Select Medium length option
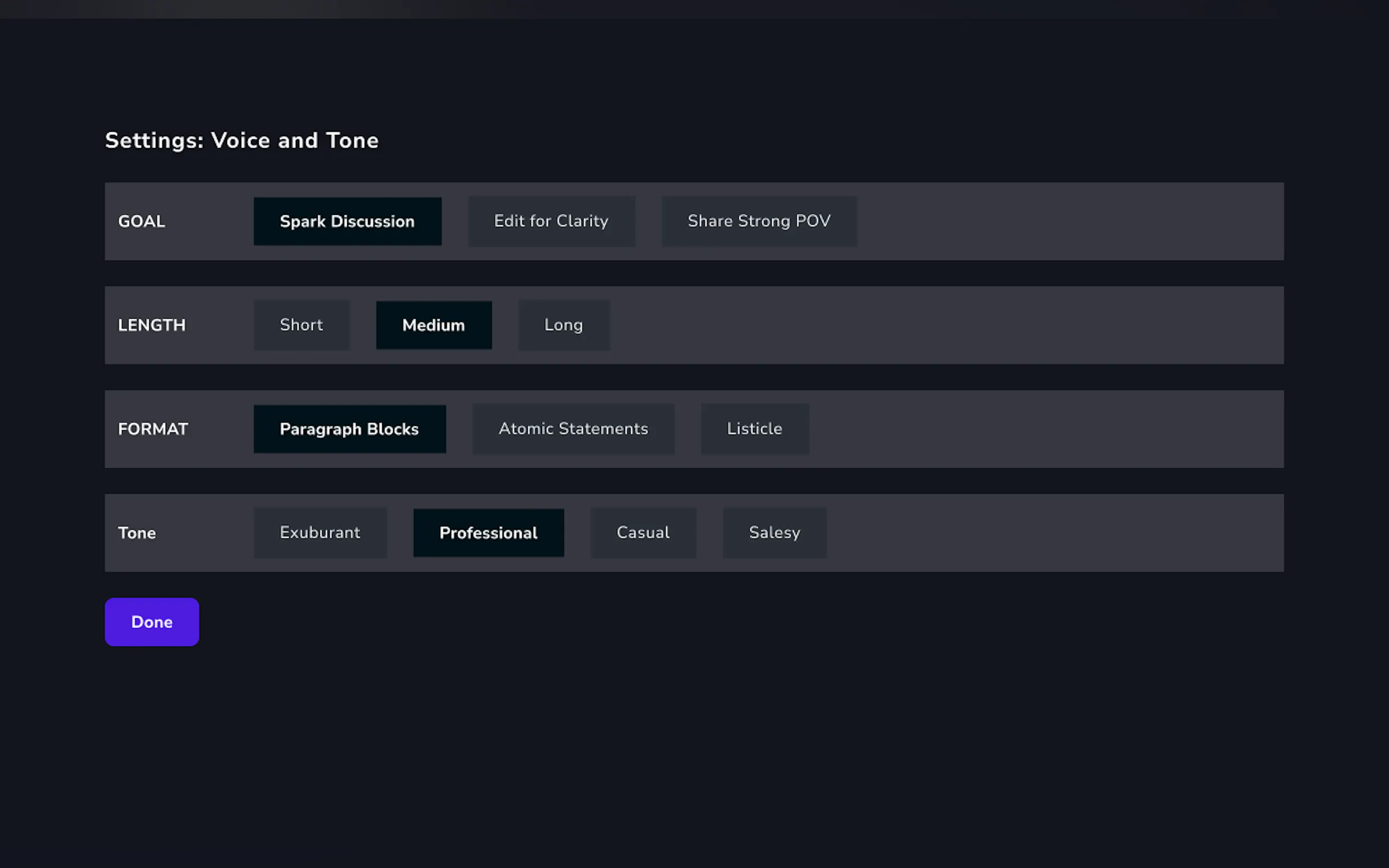The image size is (1389, 868). coord(434,325)
